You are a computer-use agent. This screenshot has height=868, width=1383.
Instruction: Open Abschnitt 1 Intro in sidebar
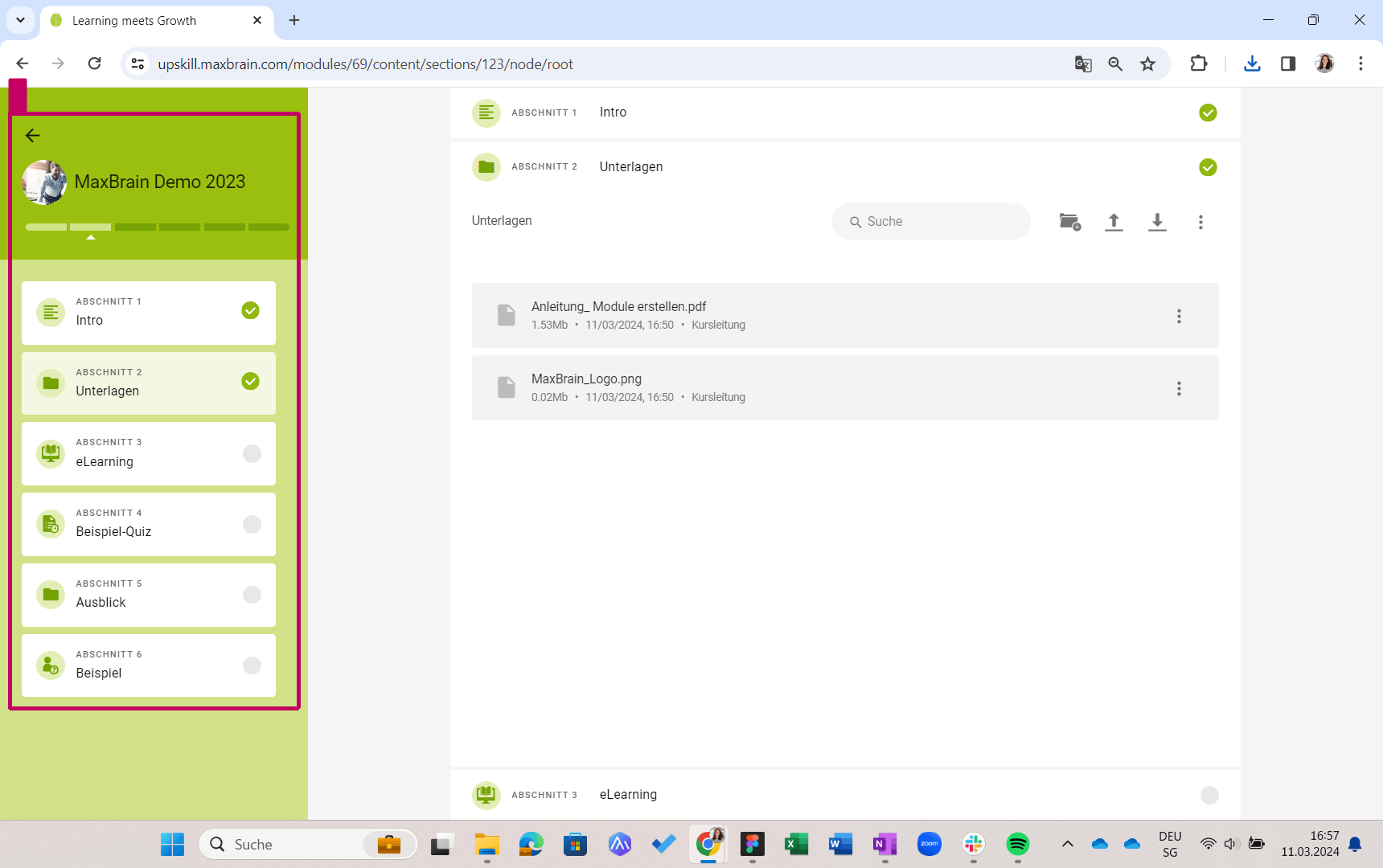click(x=149, y=313)
